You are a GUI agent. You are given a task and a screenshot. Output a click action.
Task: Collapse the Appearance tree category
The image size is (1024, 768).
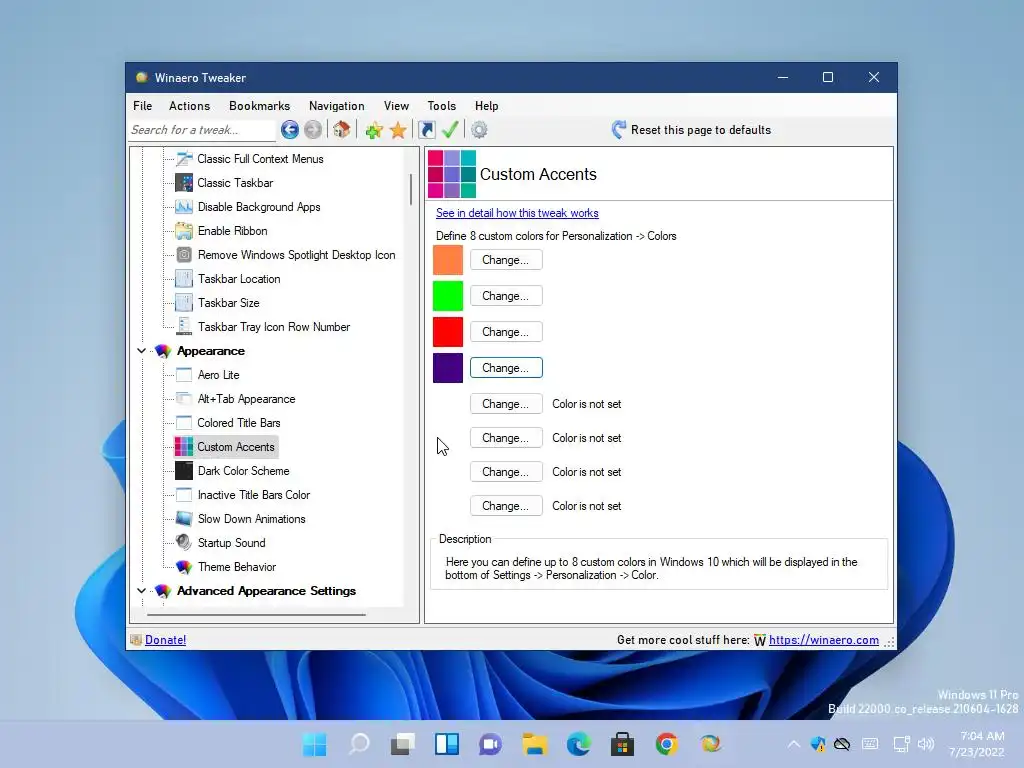(x=141, y=351)
